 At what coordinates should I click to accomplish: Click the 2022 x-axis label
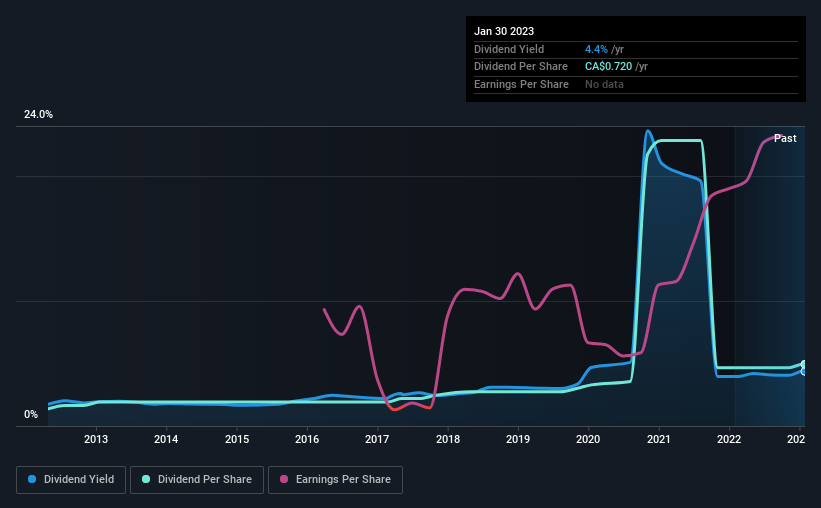coord(729,439)
